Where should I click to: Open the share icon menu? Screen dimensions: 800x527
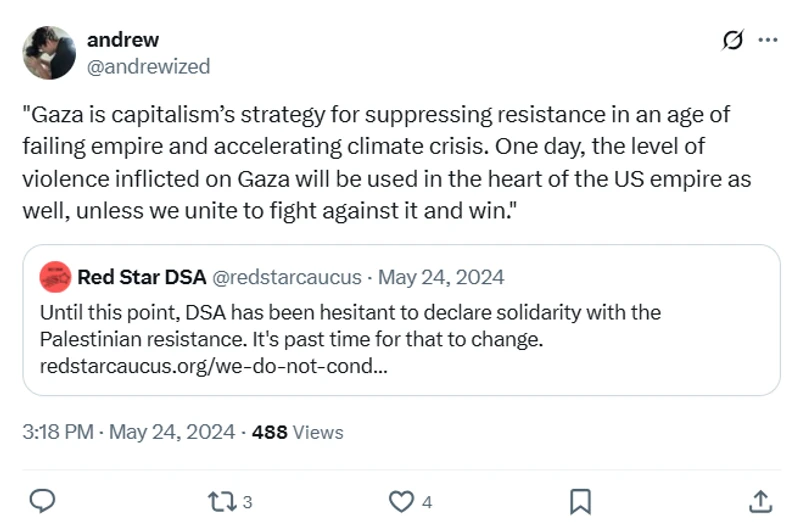(x=759, y=500)
